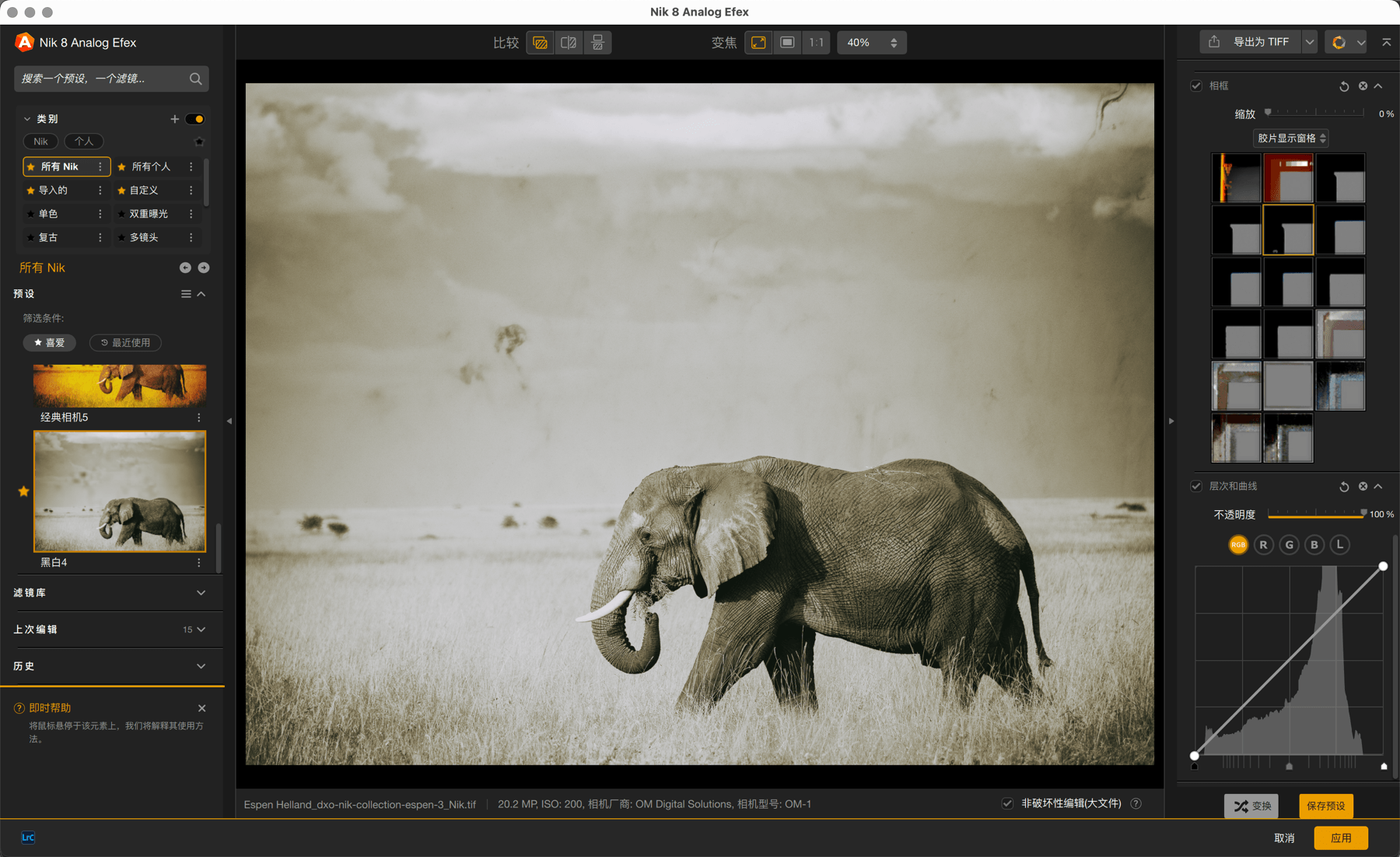Select the Nik category tab
1400x857 pixels.
[x=40, y=142]
